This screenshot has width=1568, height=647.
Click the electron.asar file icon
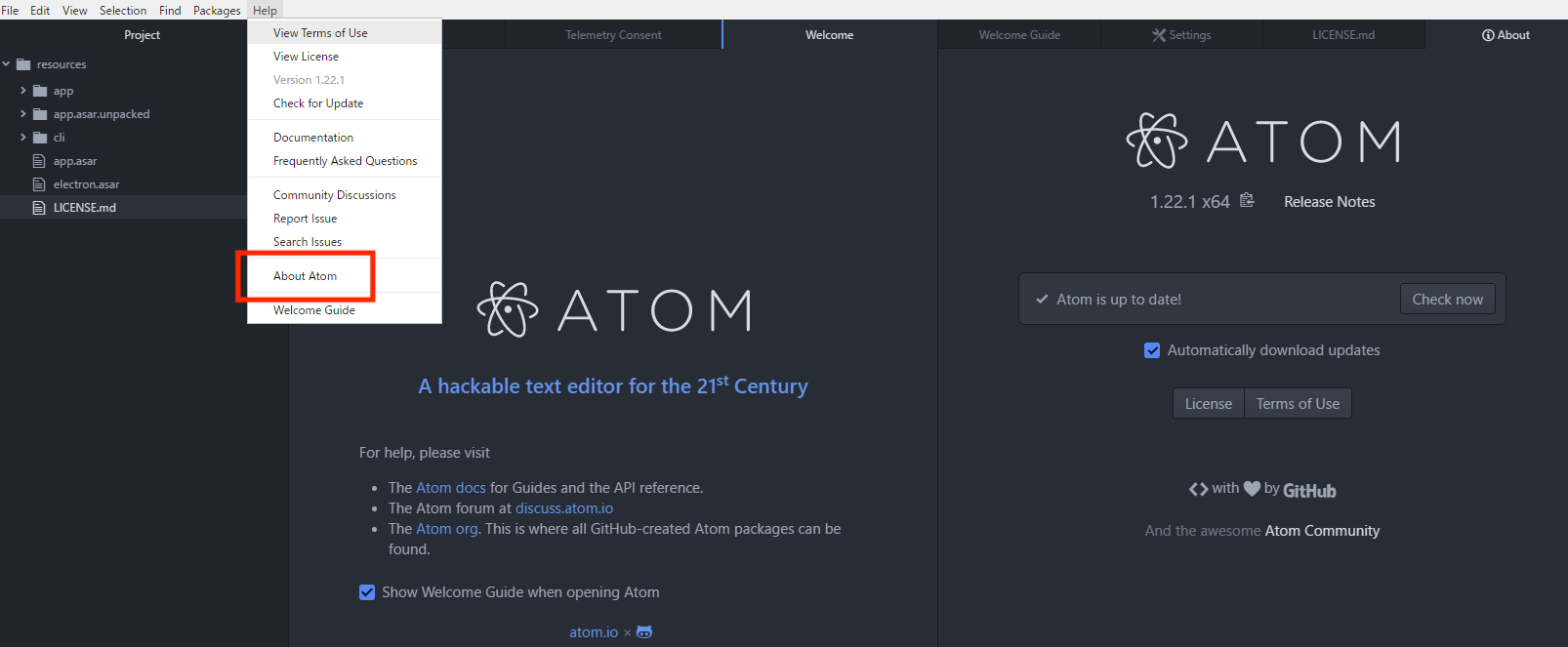click(39, 184)
